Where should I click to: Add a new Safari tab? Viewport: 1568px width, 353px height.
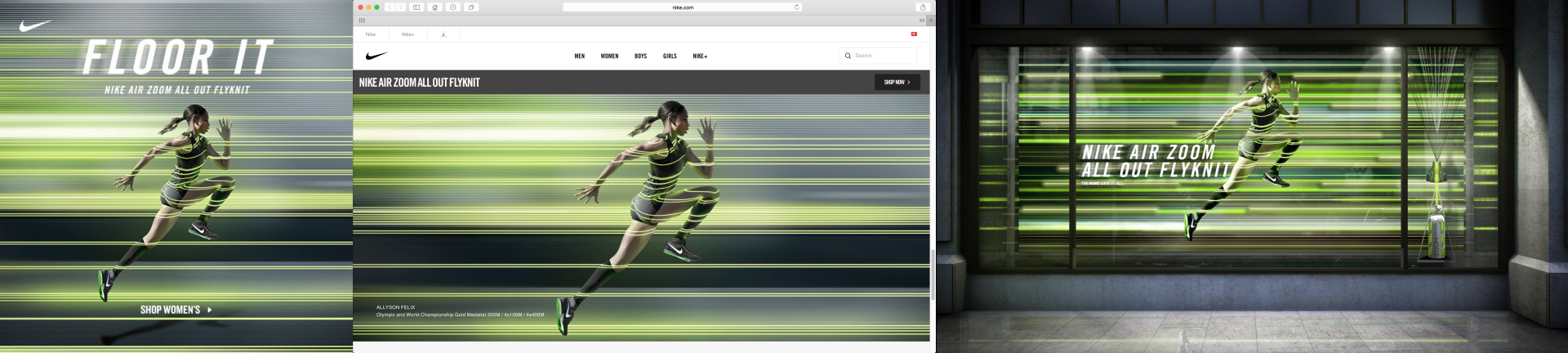pyautogui.click(x=931, y=20)
